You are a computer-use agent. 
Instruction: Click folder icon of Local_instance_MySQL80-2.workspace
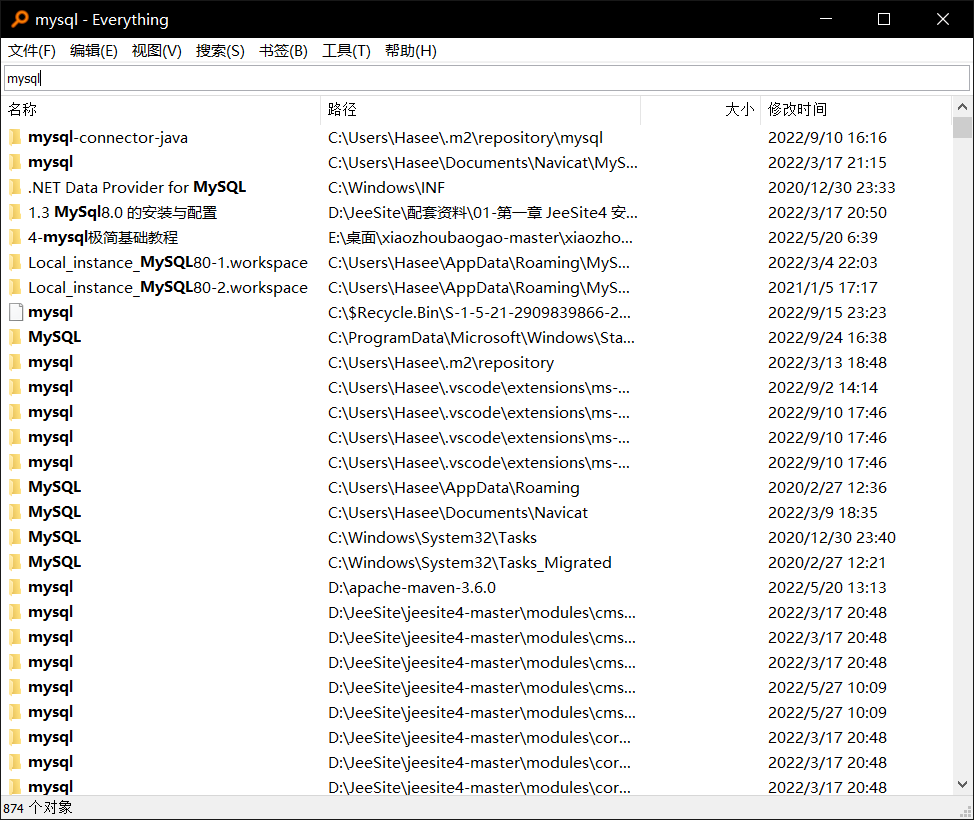click(x=16, y=288)
